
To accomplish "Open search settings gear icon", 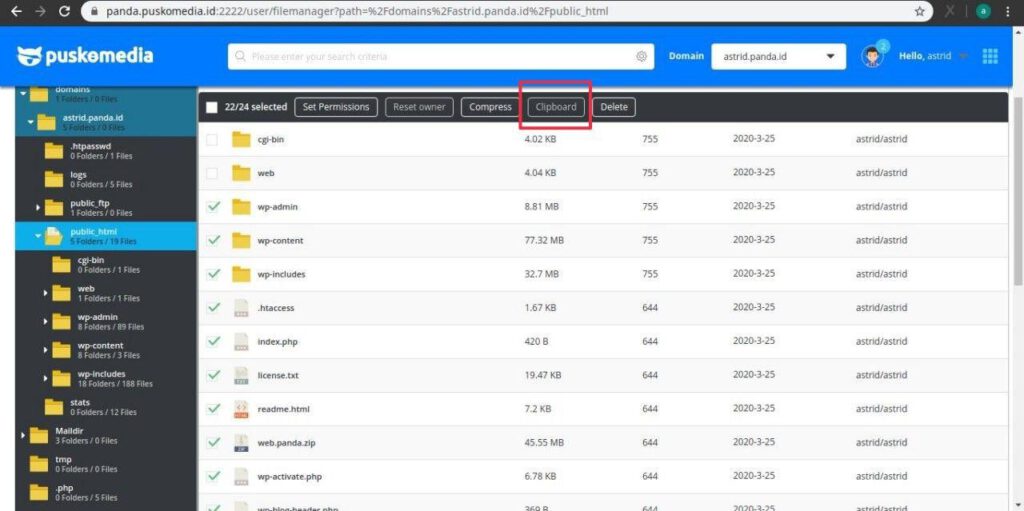I will 641,57.
